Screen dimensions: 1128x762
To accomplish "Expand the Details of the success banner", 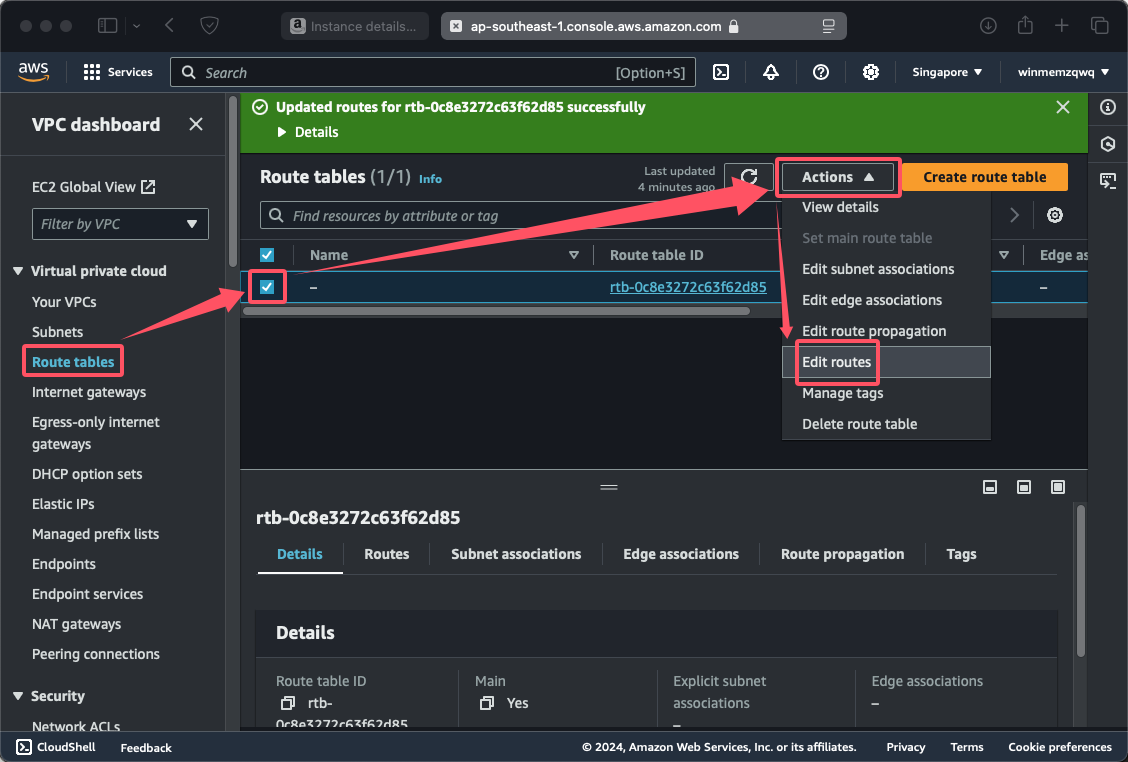I will (x=308, y=132).
